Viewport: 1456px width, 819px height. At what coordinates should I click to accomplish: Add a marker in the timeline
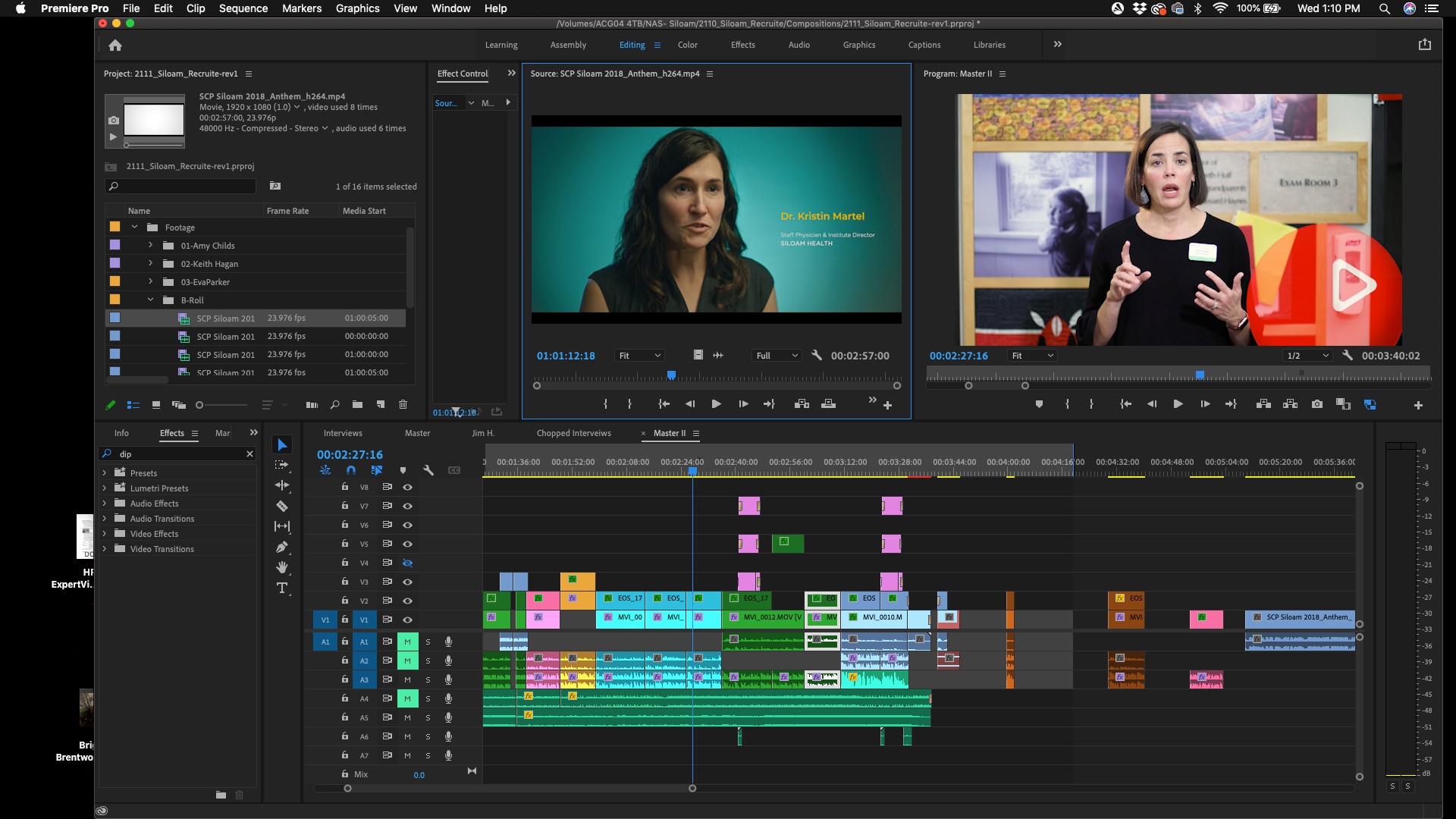click(x=403, y=470)
